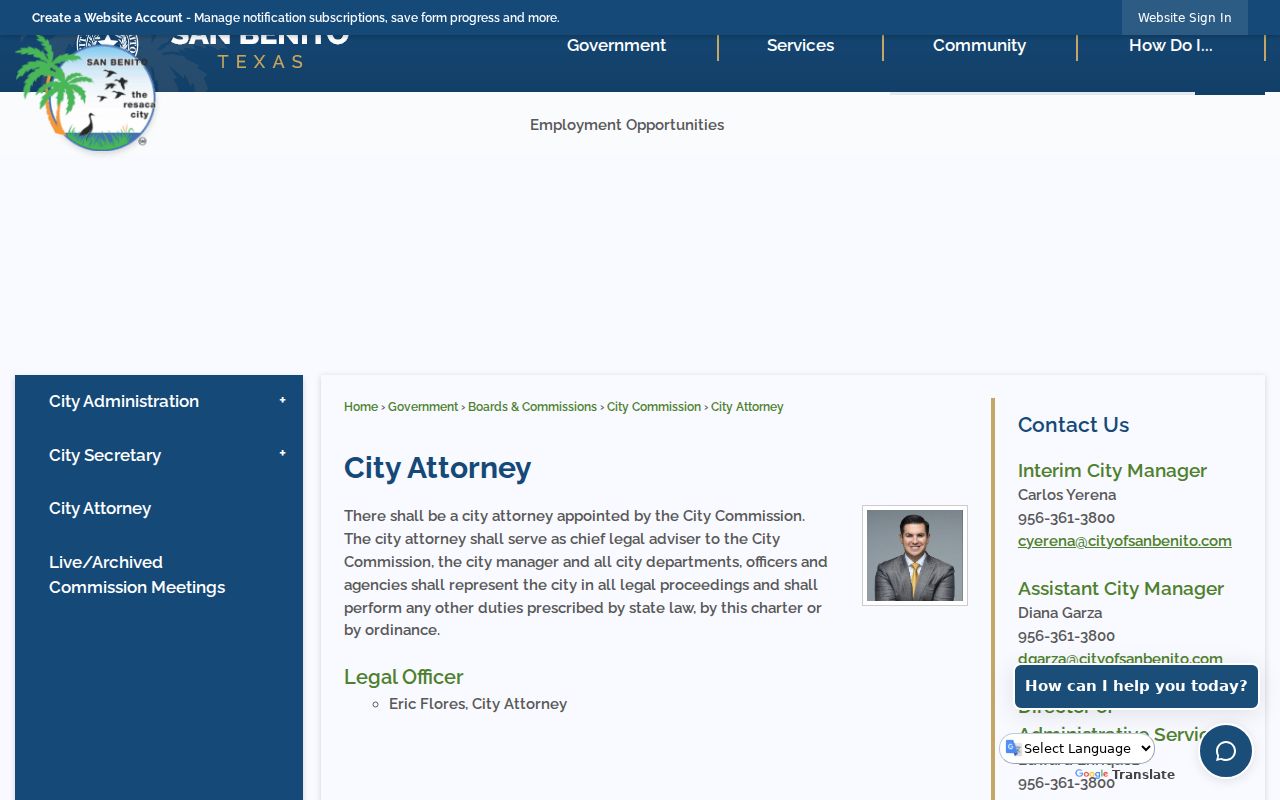Click City Attorney breadcrumb link
Viewport: 1280px width, 800px height.
(x=747, y=407)
